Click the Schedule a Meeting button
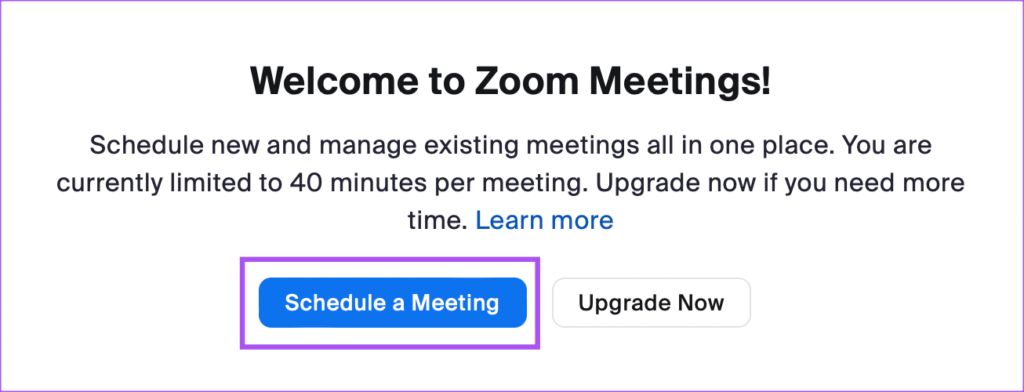This screenshot has width=1024, height=392. [x=392, y=302]
